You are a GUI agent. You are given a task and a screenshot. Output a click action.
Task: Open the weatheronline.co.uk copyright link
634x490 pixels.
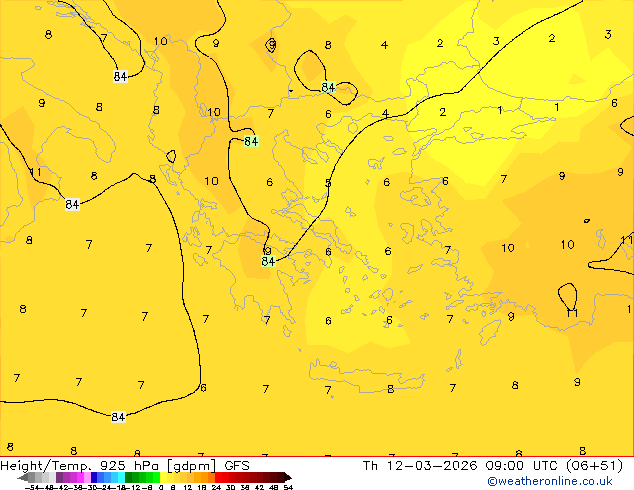tap(549, 481)
